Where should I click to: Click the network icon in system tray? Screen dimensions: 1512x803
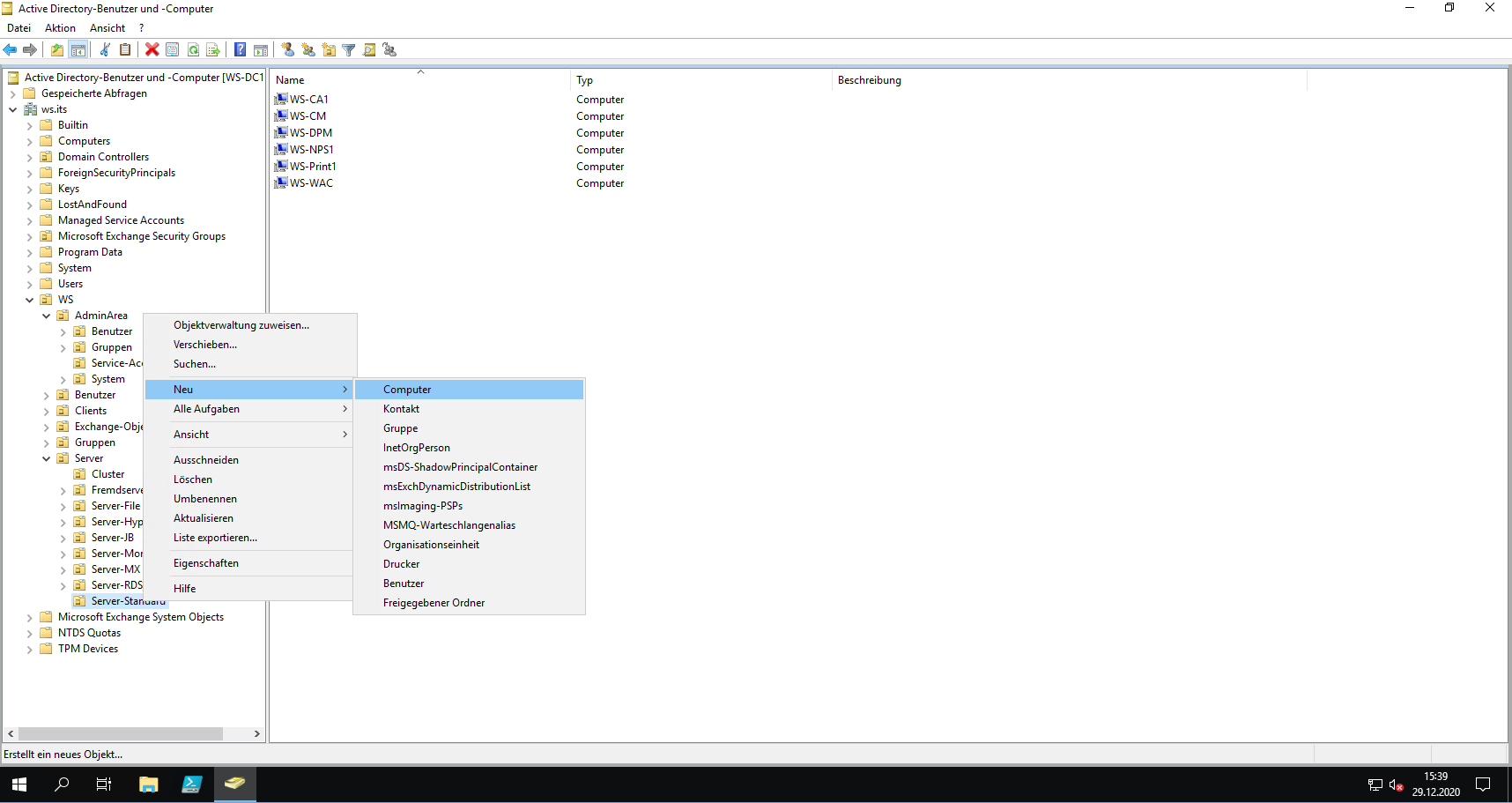click(x=1375, y=784)
